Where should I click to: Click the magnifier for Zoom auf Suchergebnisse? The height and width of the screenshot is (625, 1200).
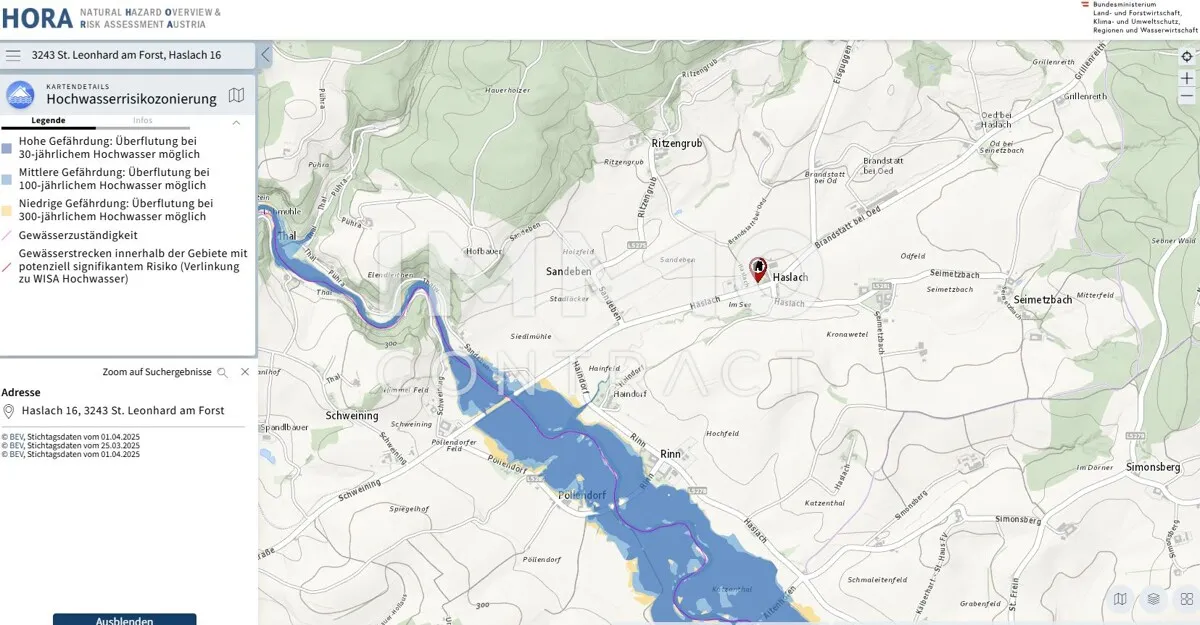222,372
